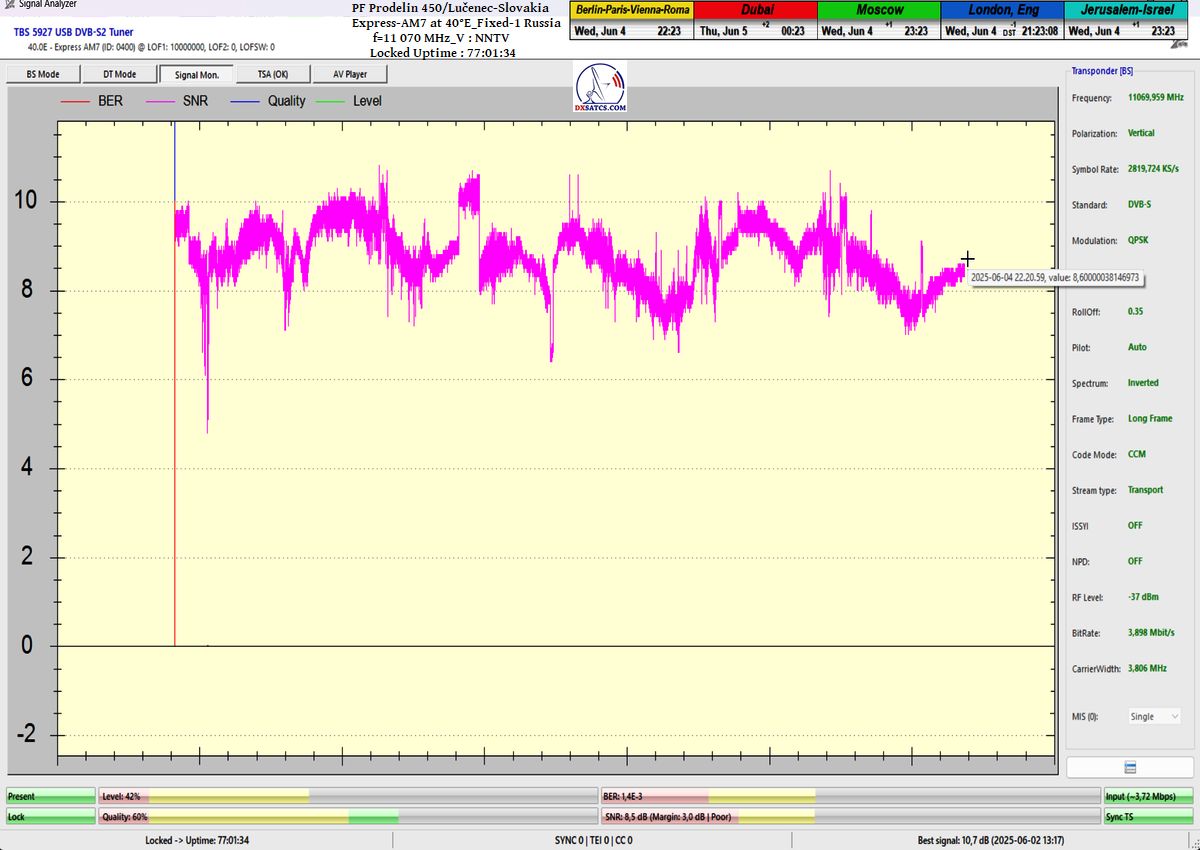Click the DXSATCS.COM logo icon
This screenshot has width=1200, height=850.
click(601, 88)
